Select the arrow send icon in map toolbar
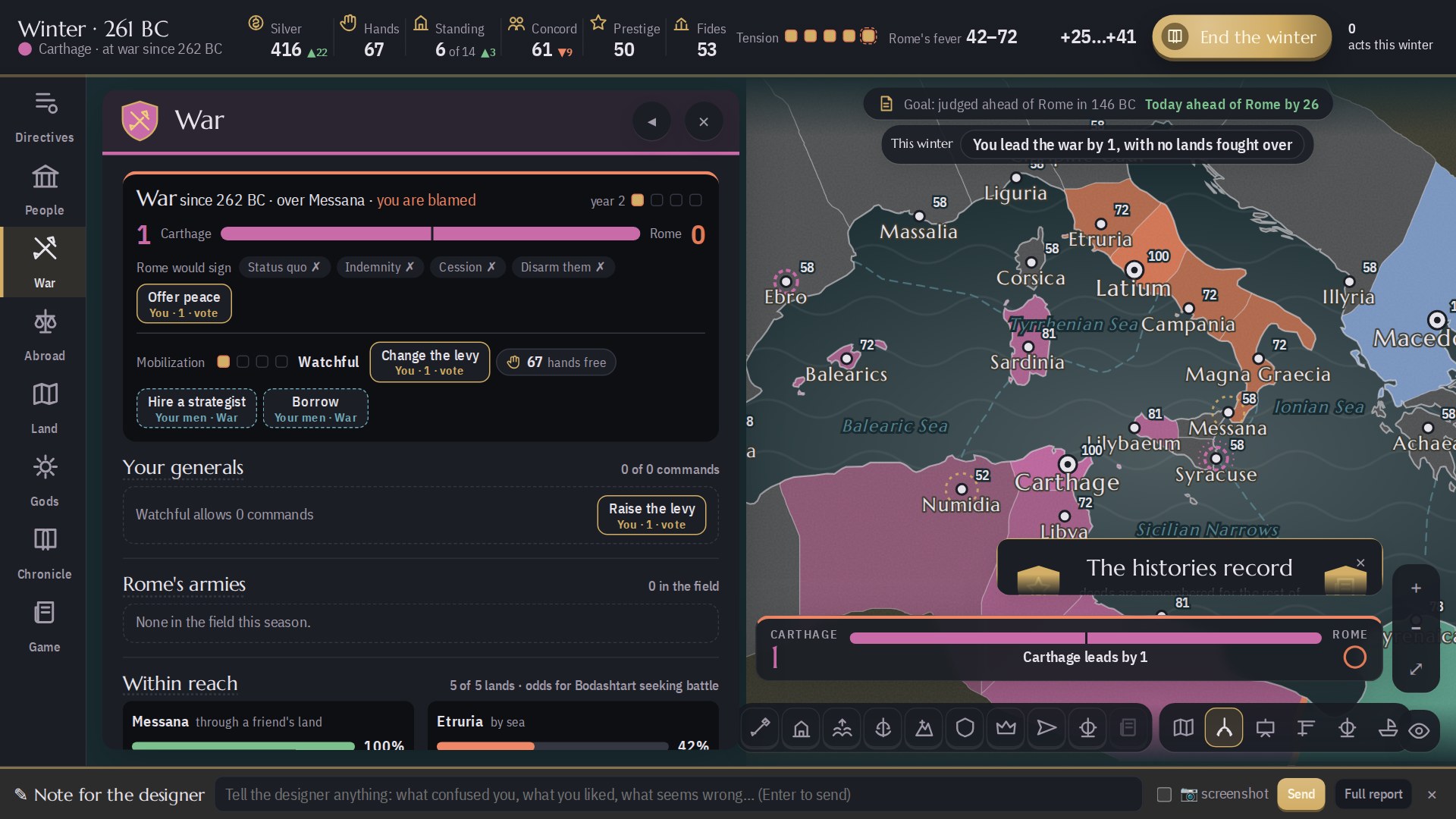Screen dimensions: 1456x819 1046,728
